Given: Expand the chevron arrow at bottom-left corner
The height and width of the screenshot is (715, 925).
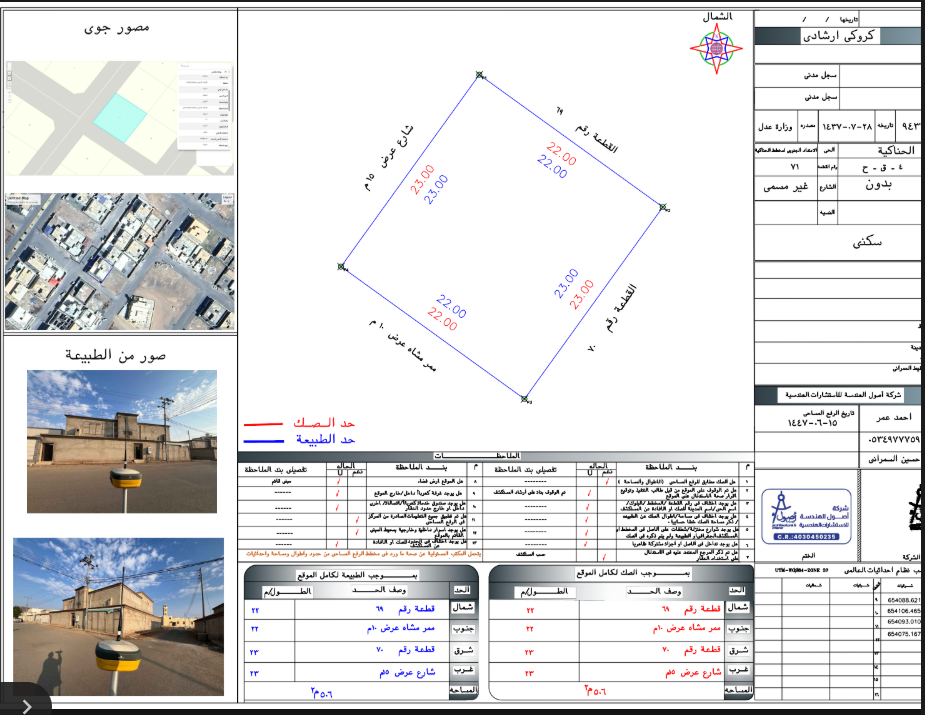Looking at the screenshot, I should click(x=27, y=706).
